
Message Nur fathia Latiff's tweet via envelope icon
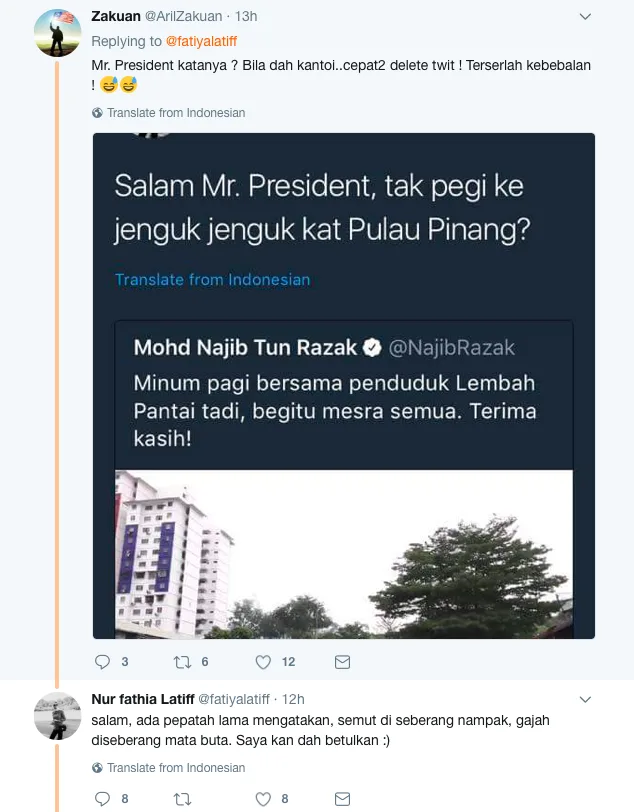(x=342, y=799)
